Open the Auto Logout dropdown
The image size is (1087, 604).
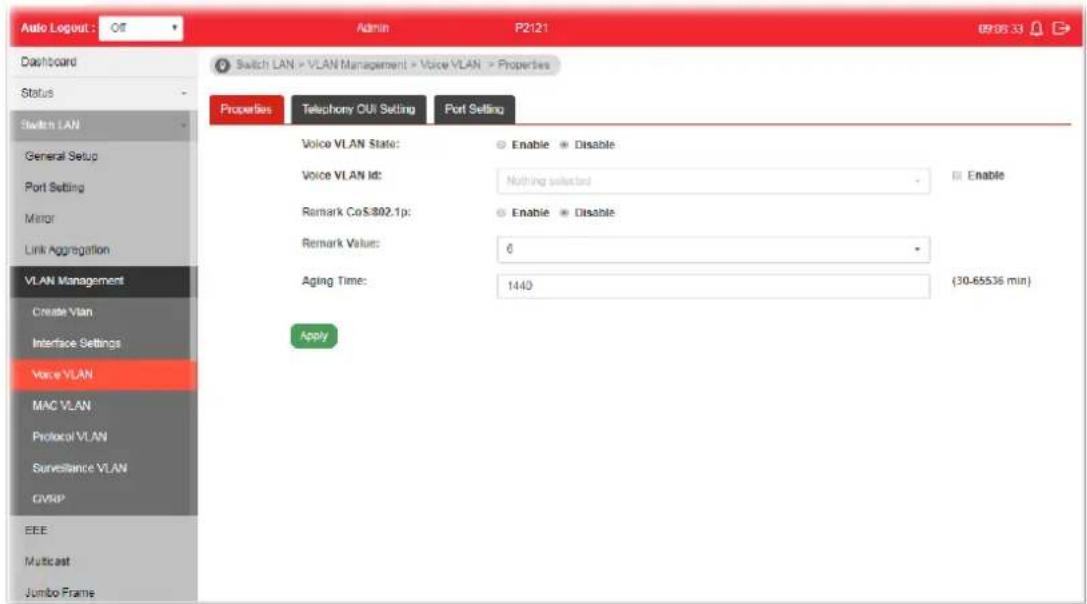tap(141, 28)
